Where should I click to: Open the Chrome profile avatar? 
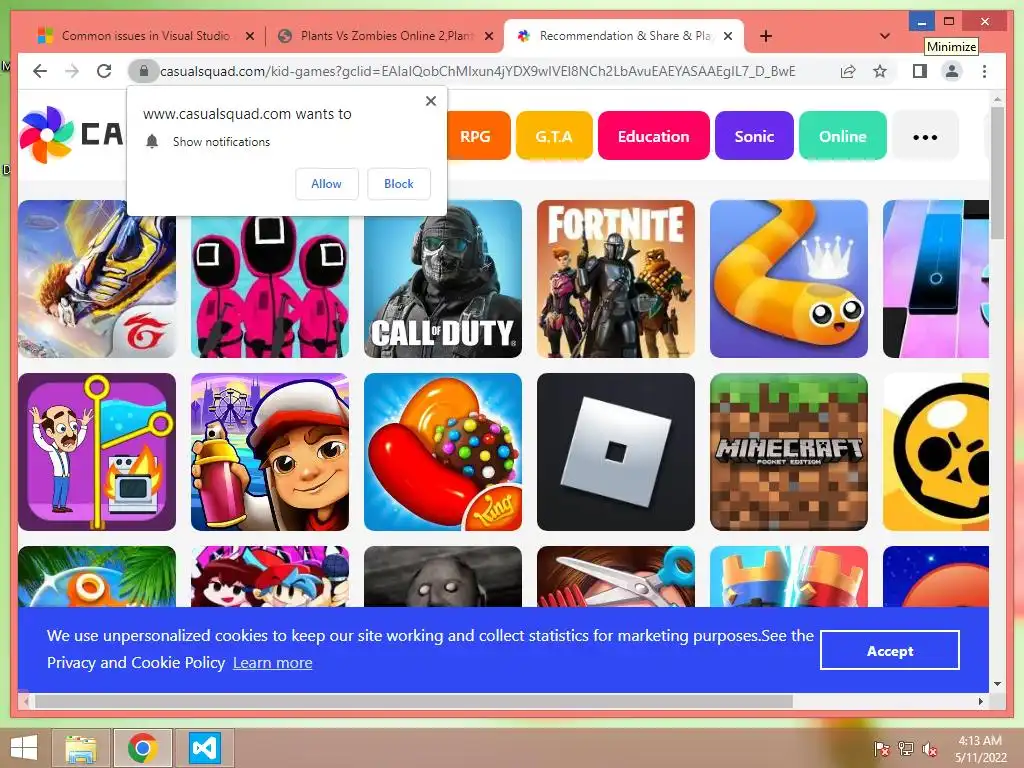(x=952, y=71)
